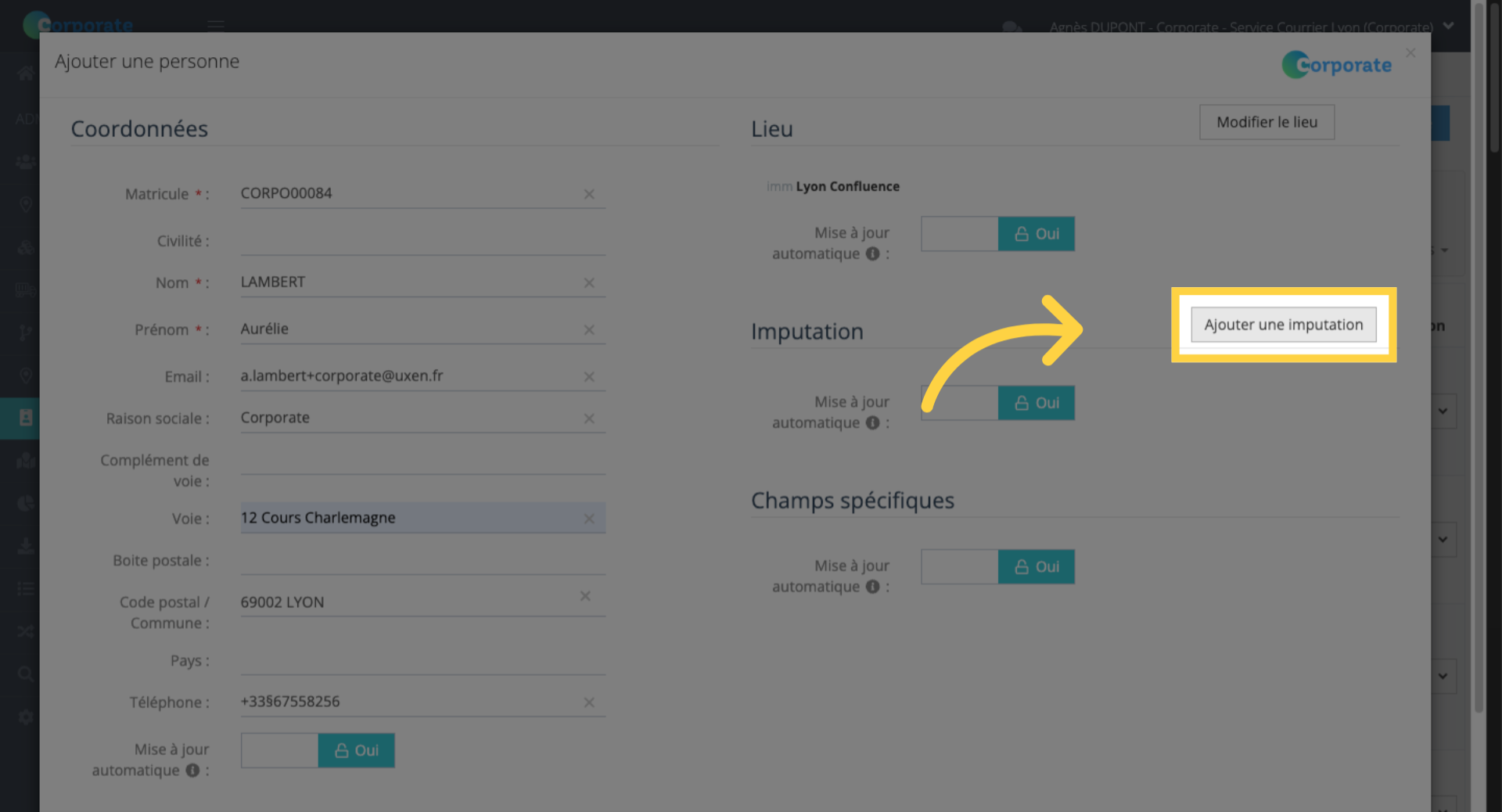Clear the Nom field LAMBERT

pos(589,283)
